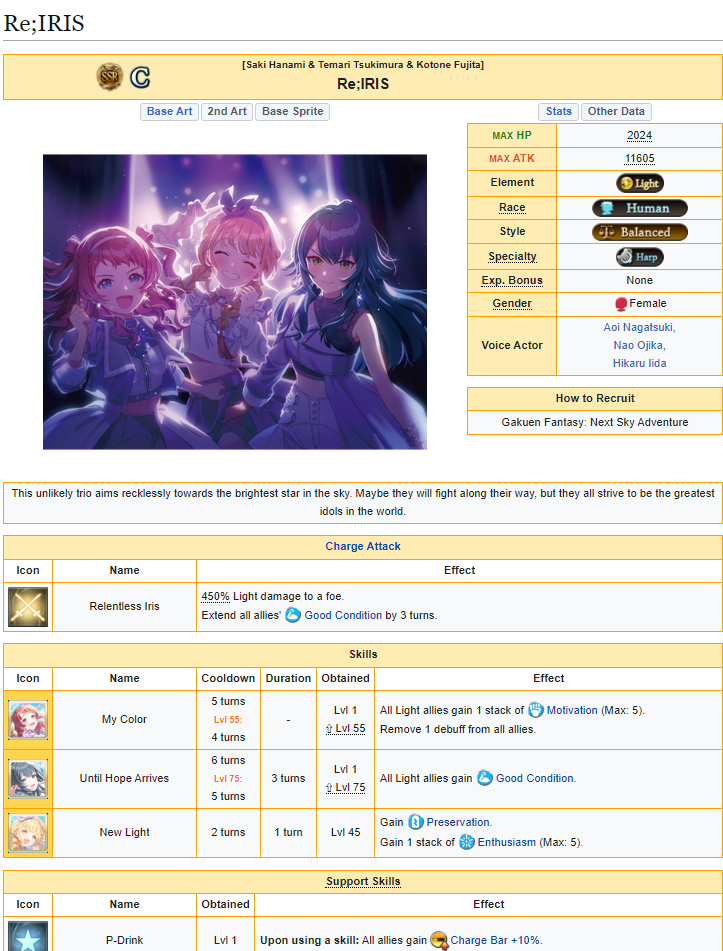723x951 pixels.
Task: Click the SSR rarity badge icon
Action: point(110,77)
